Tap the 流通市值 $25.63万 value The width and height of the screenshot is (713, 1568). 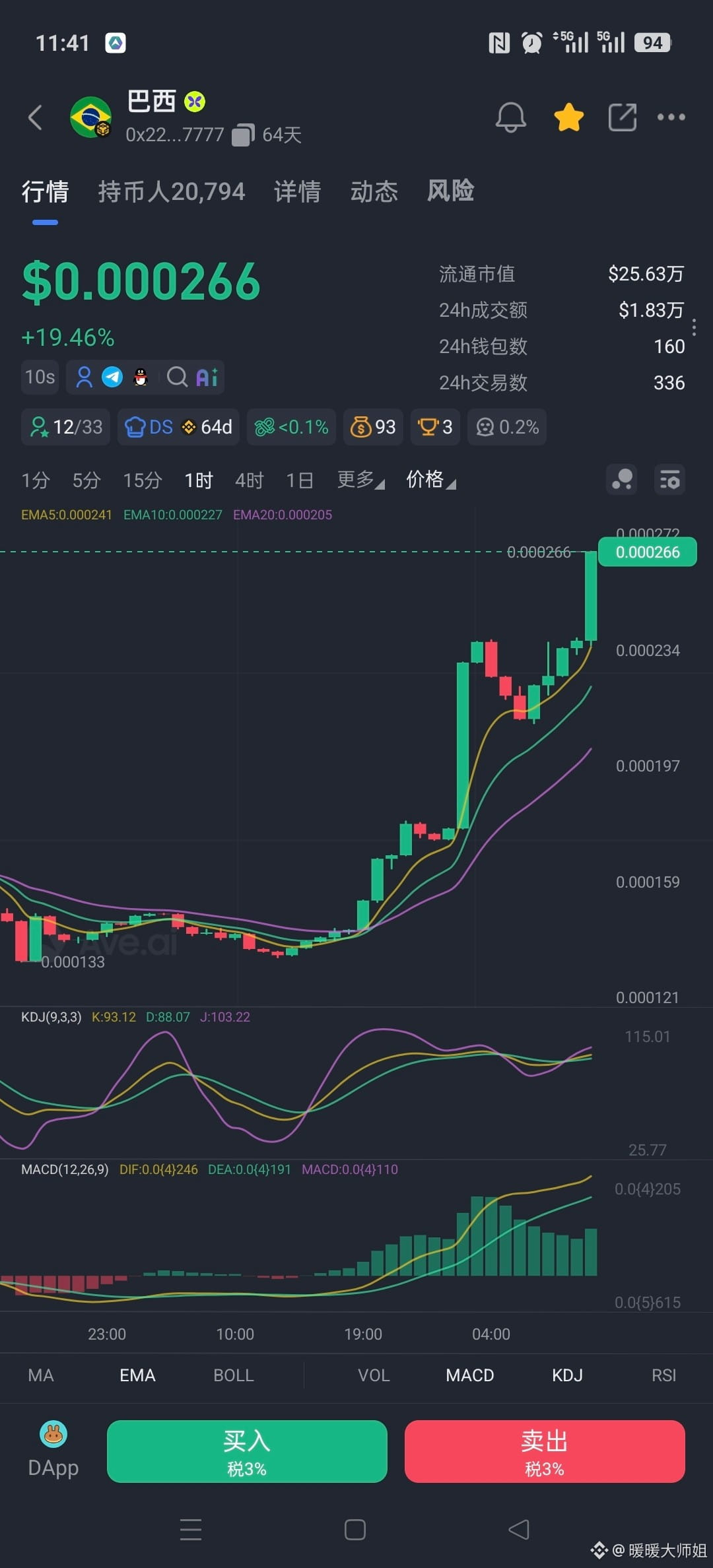[x=646, y=274]
